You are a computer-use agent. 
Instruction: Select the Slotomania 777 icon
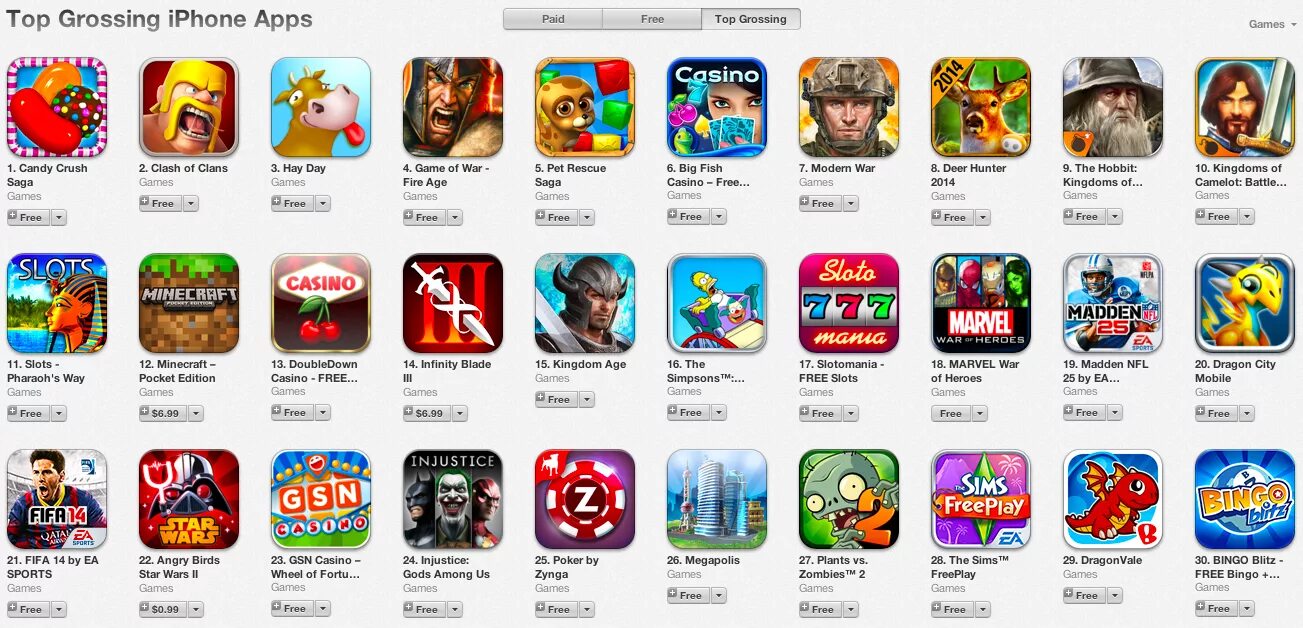pyautogui.click(x=849, y=303)
